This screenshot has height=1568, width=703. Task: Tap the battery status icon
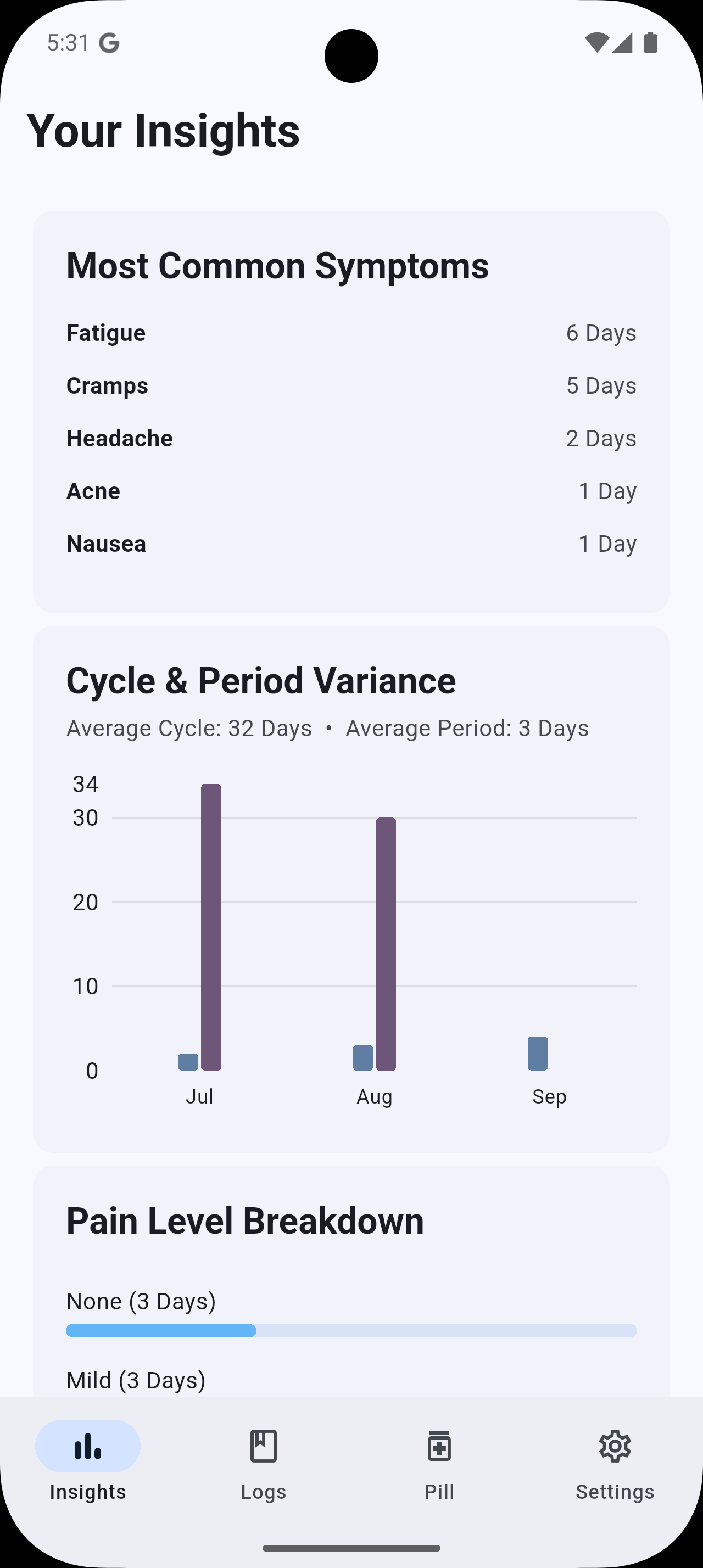650,43
